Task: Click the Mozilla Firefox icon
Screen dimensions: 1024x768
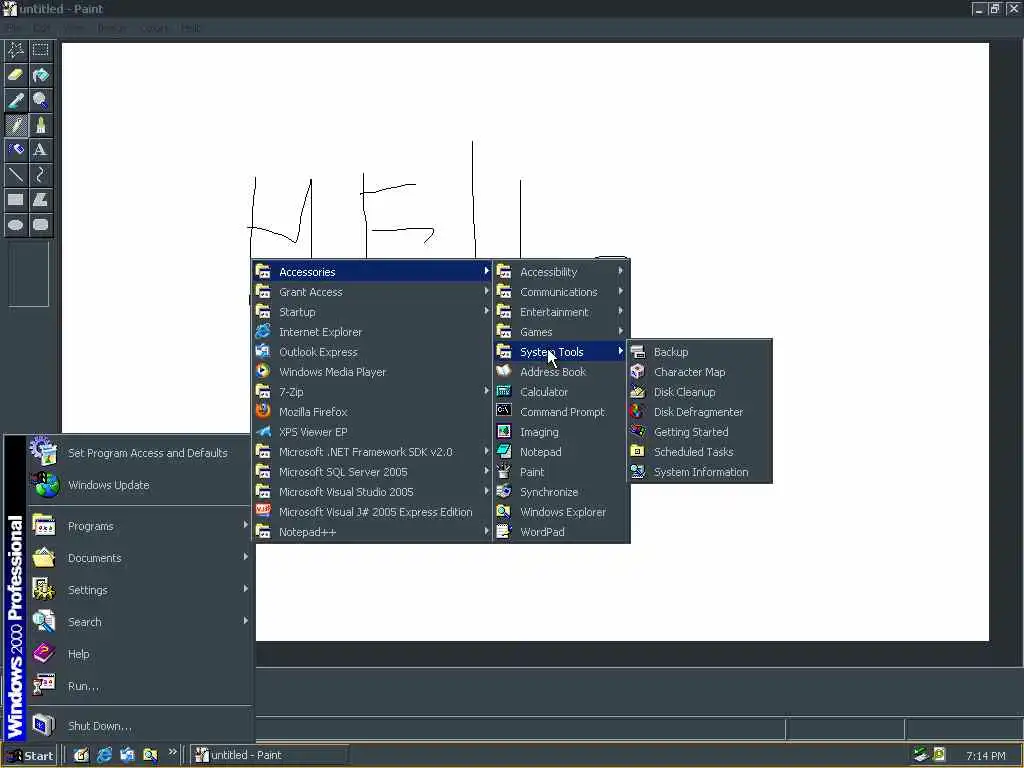Action: coord(263,411)
